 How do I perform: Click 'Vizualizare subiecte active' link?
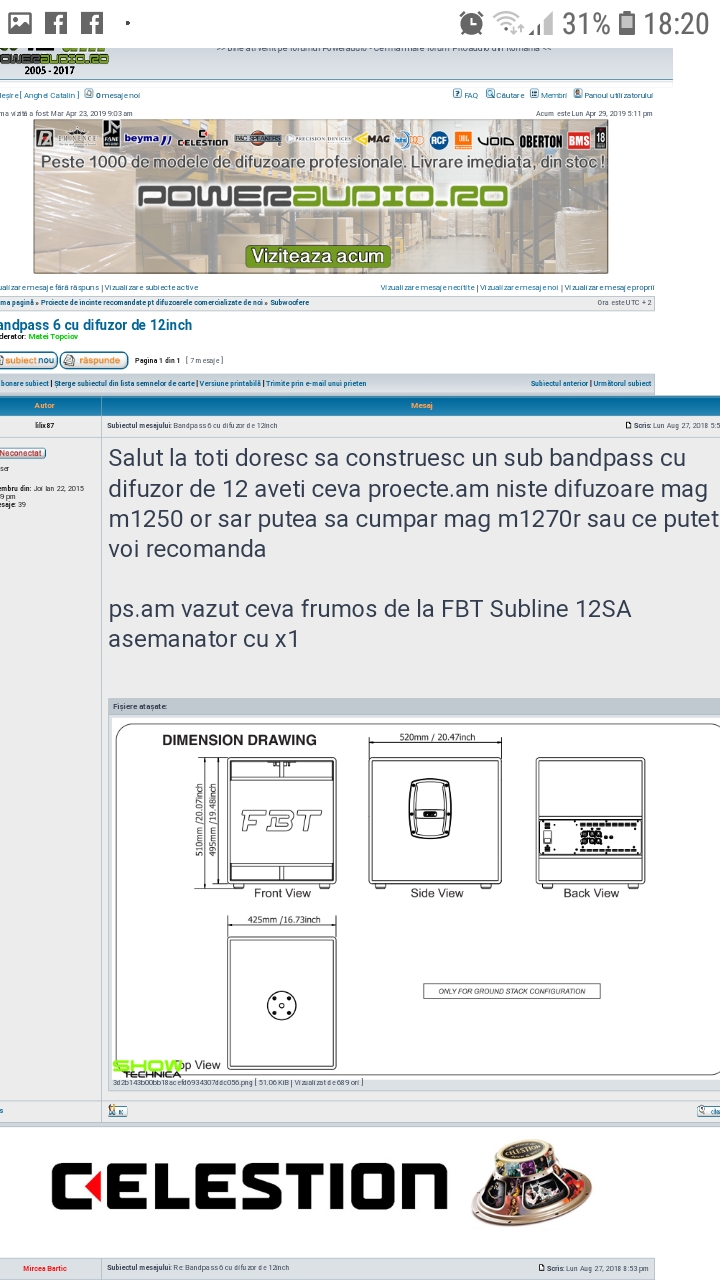pyautogui.click(x=151, y=288)
